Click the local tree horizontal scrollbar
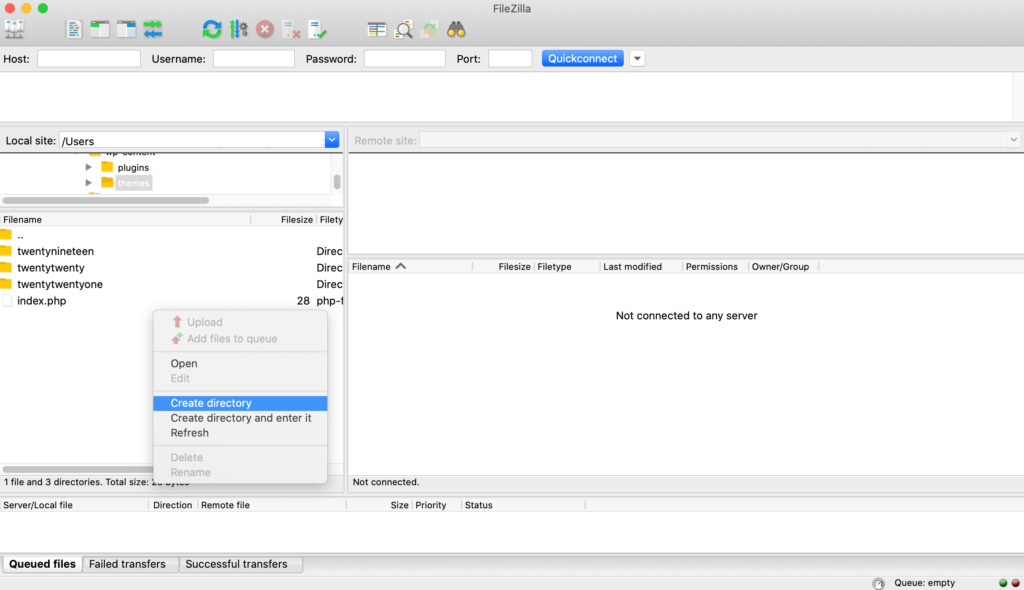This screenshot has height=590, width=1024. pos(105,200)
